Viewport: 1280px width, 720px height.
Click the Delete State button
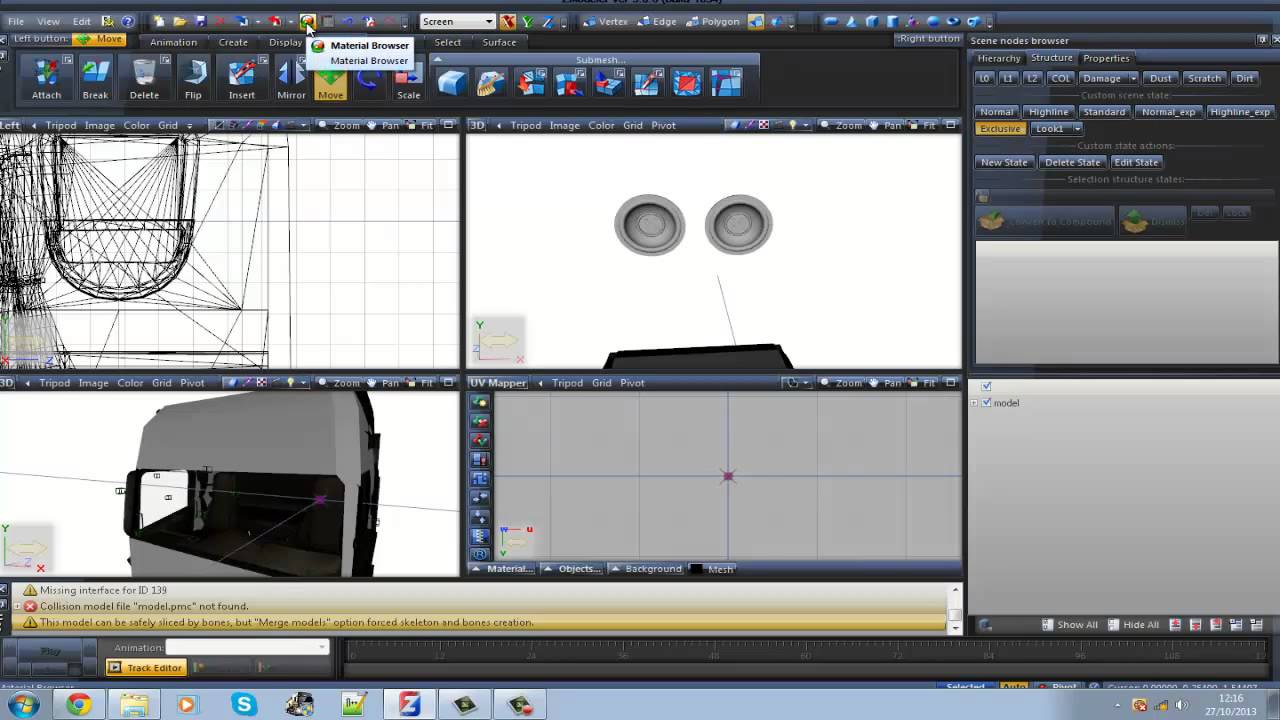(x=1072, y=162)
